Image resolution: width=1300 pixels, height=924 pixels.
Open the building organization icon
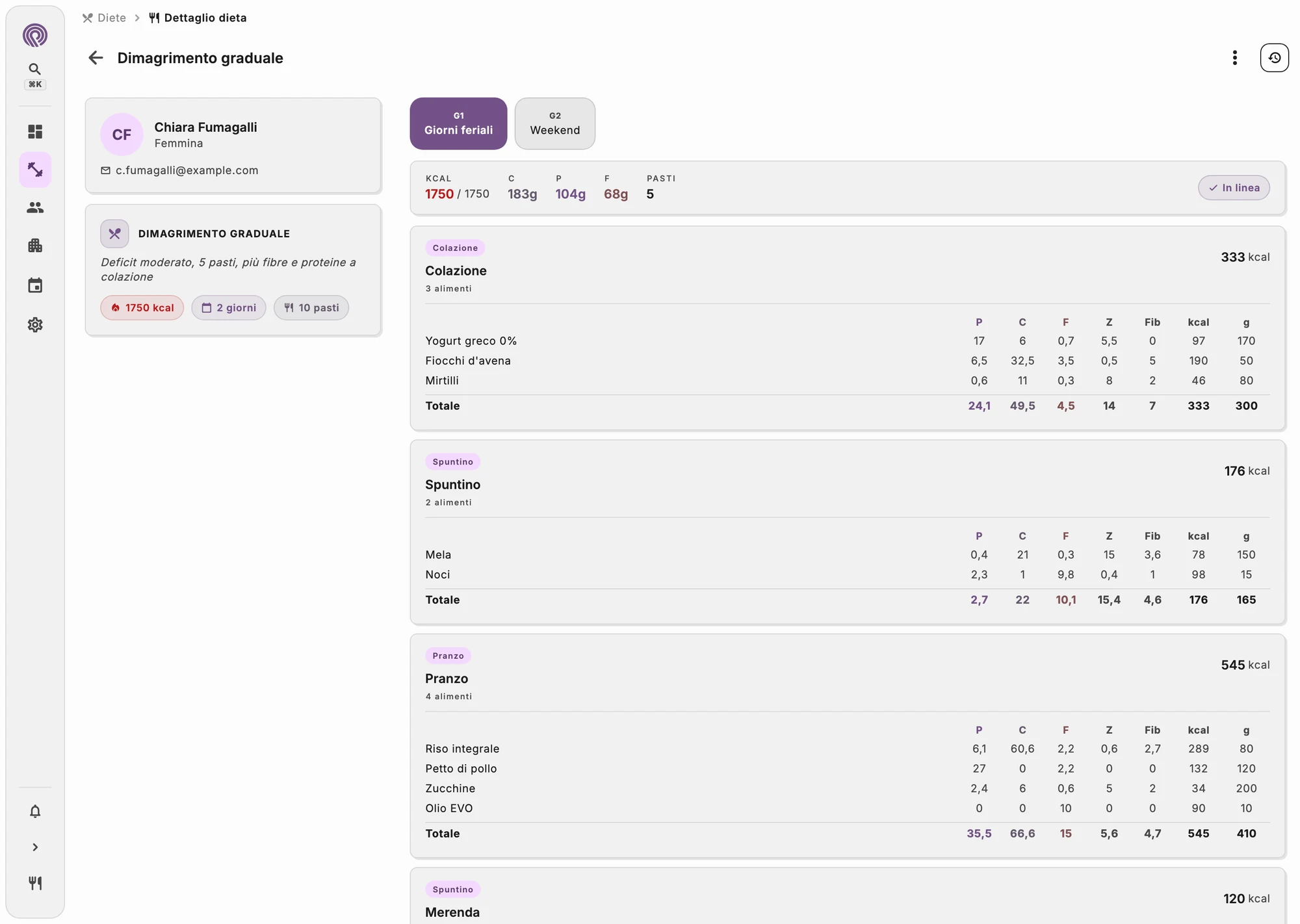click(35, 246)
